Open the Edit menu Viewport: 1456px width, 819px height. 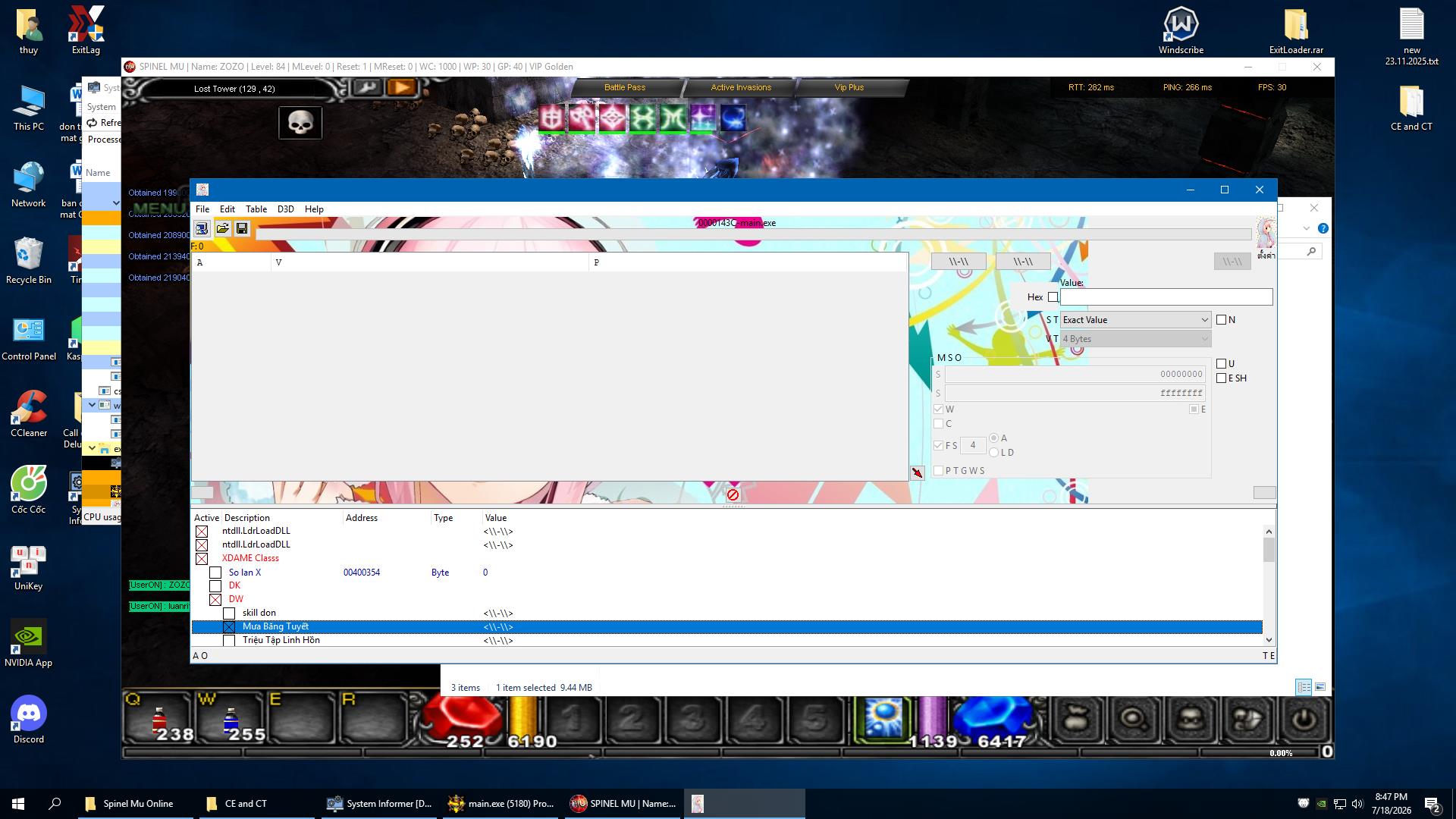[227, 209]
